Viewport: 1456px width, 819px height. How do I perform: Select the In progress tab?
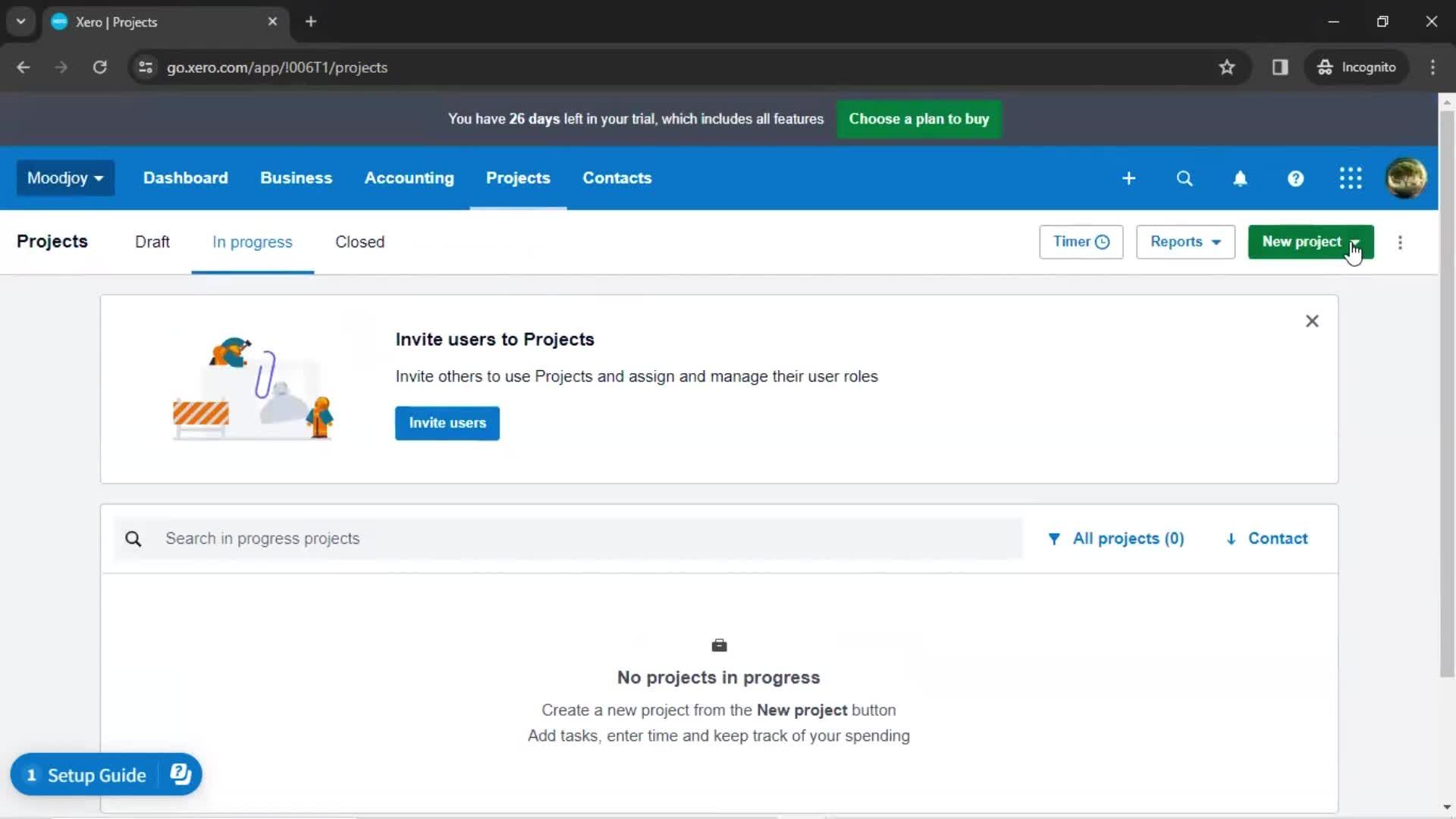(253, 242)
